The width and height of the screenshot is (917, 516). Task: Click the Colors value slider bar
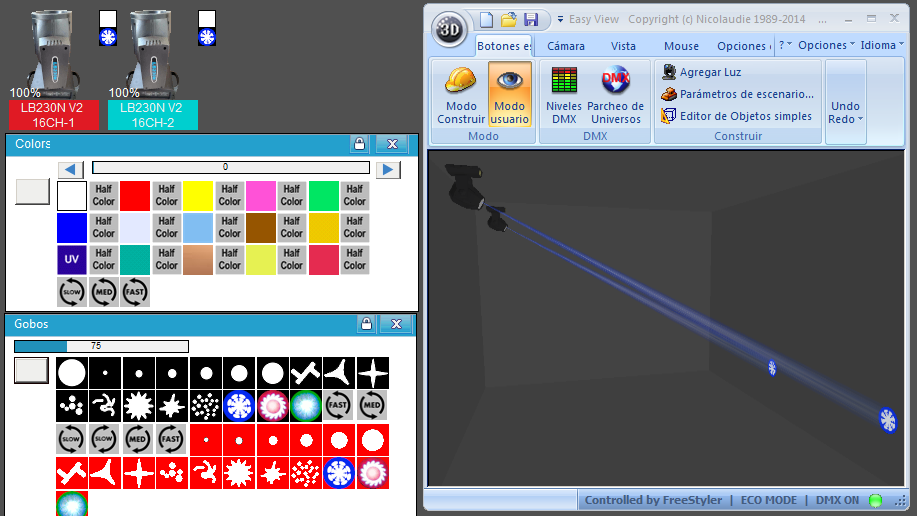(231, 167)
